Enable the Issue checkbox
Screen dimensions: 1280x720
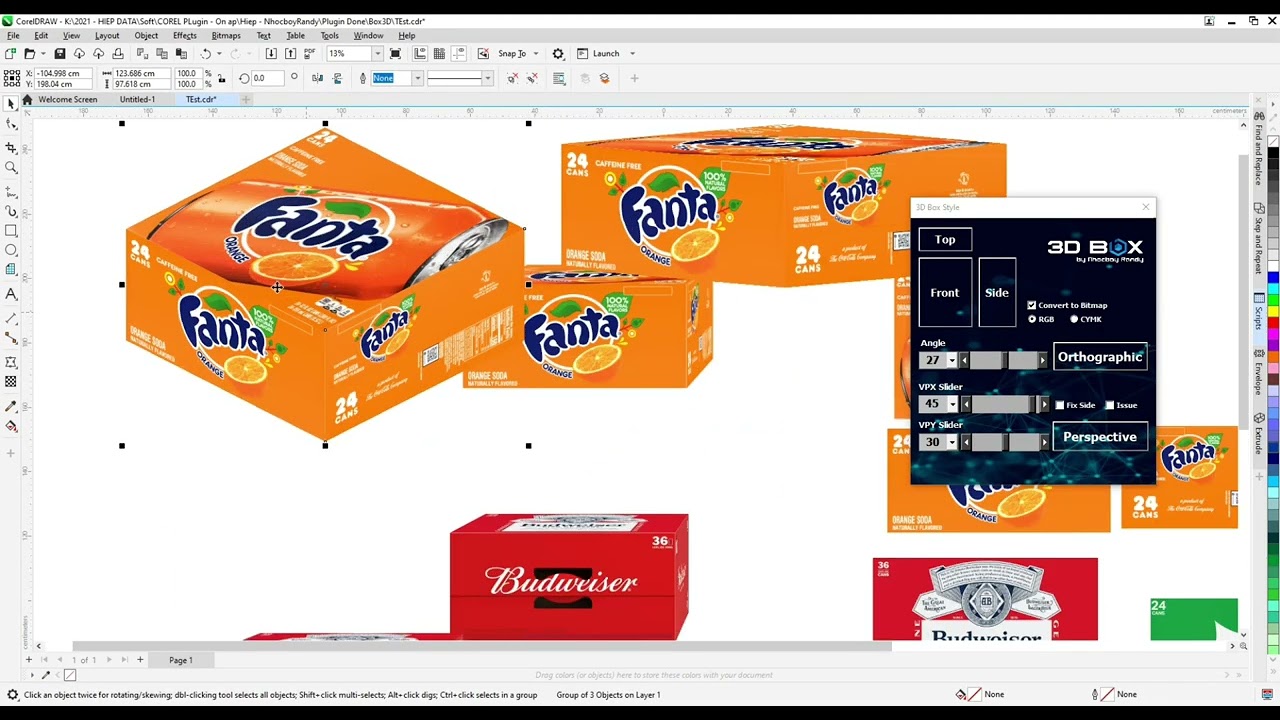point(1110,405)
